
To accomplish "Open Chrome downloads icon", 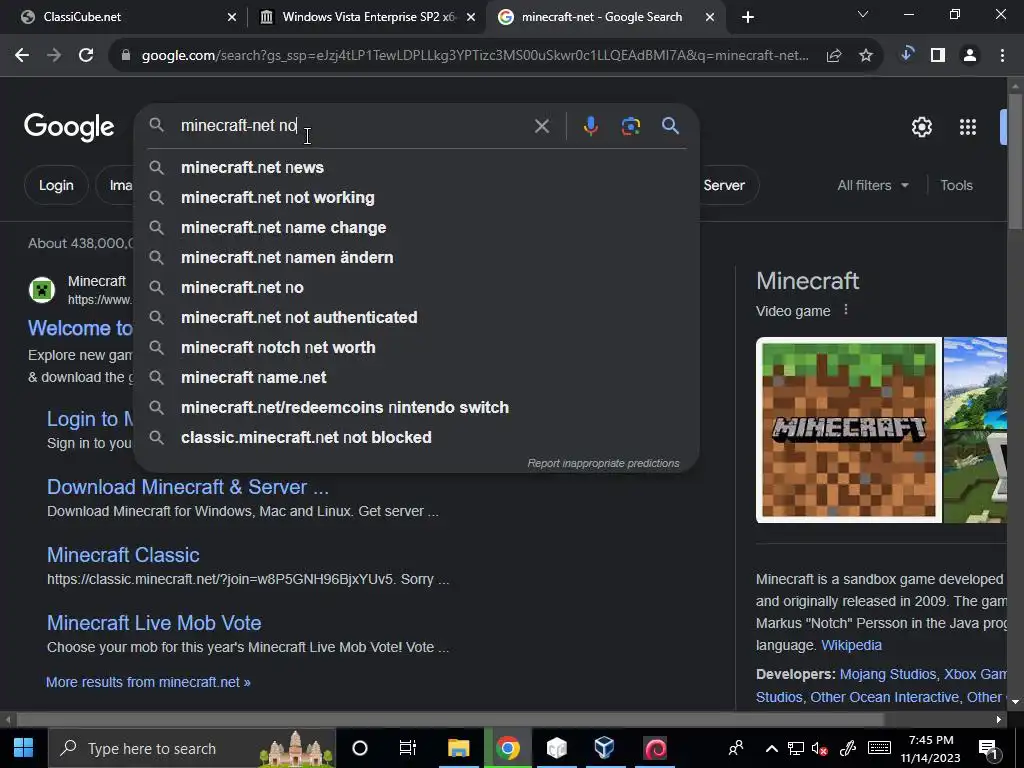I will (x=906, y=54).
